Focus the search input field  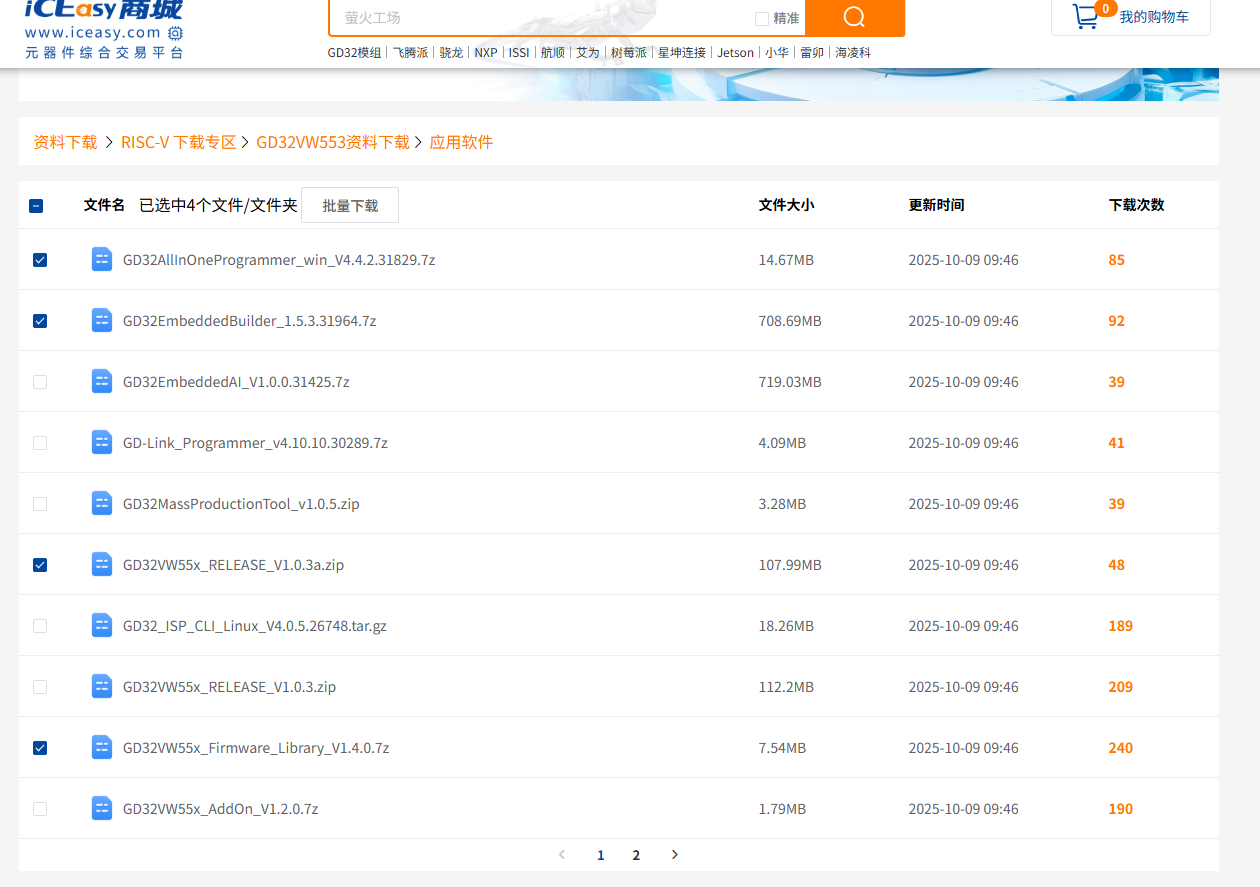(540, 18)
